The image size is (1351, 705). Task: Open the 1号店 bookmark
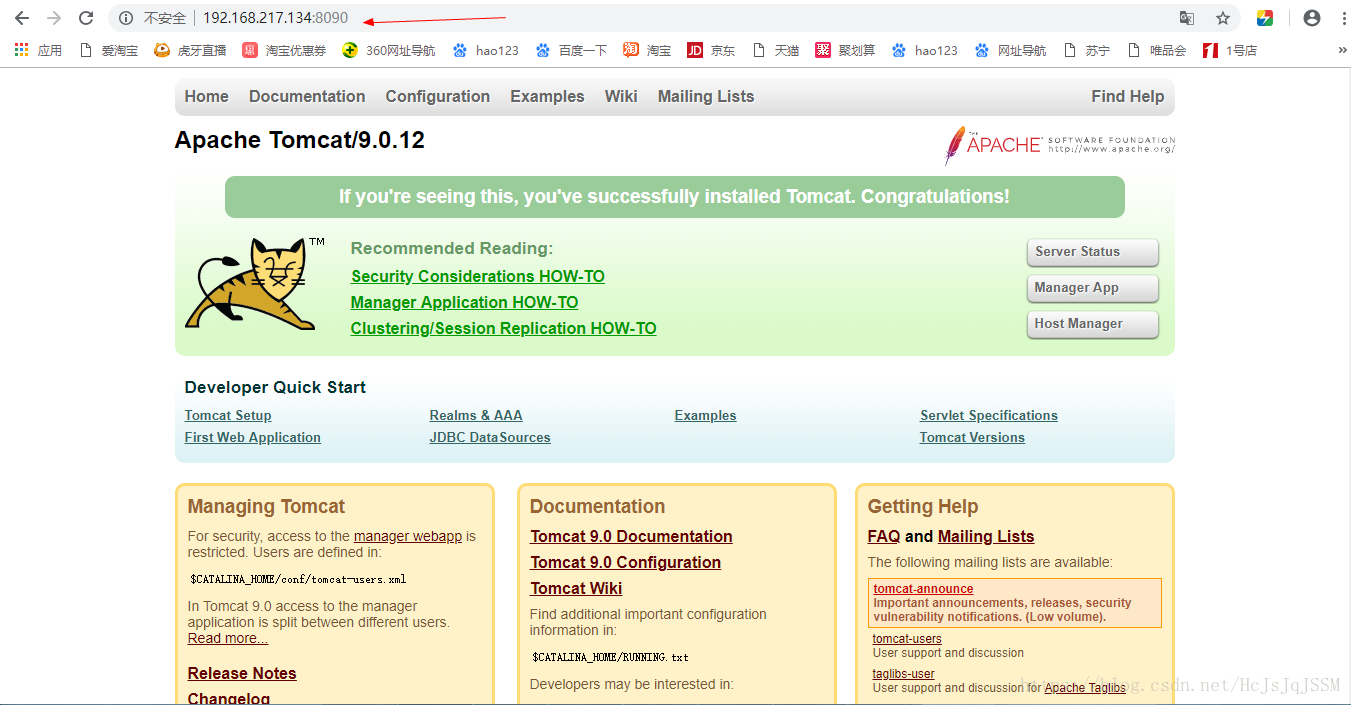1230,50
